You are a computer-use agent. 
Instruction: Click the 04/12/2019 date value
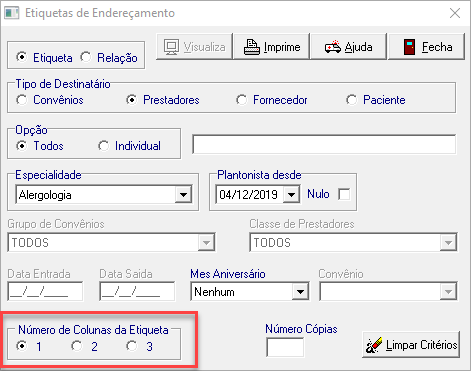point(248,195)
